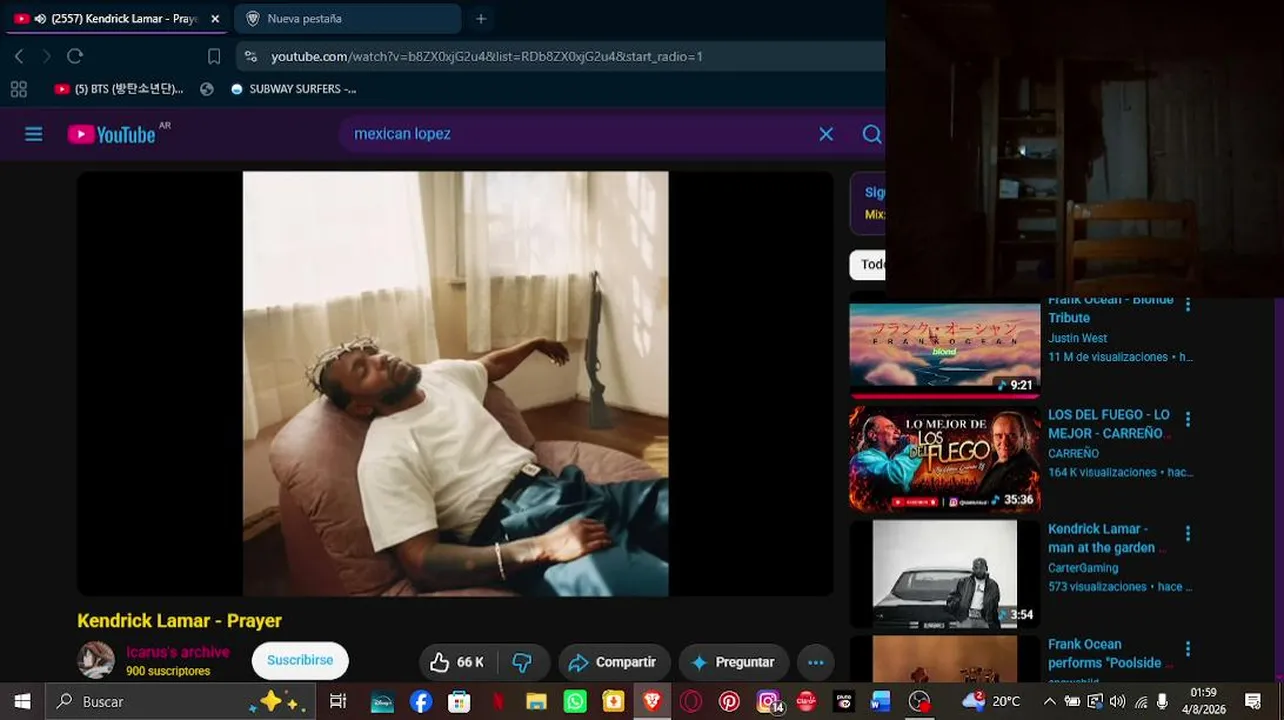The image size is (1284, 720).
Task: Open options menu for Frank Ocean Poolside video
Action: [x=1188, y=649]
